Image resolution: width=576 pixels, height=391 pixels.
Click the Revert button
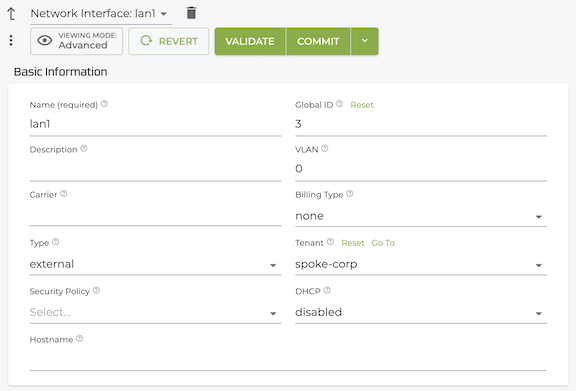(x=169, y=41)
